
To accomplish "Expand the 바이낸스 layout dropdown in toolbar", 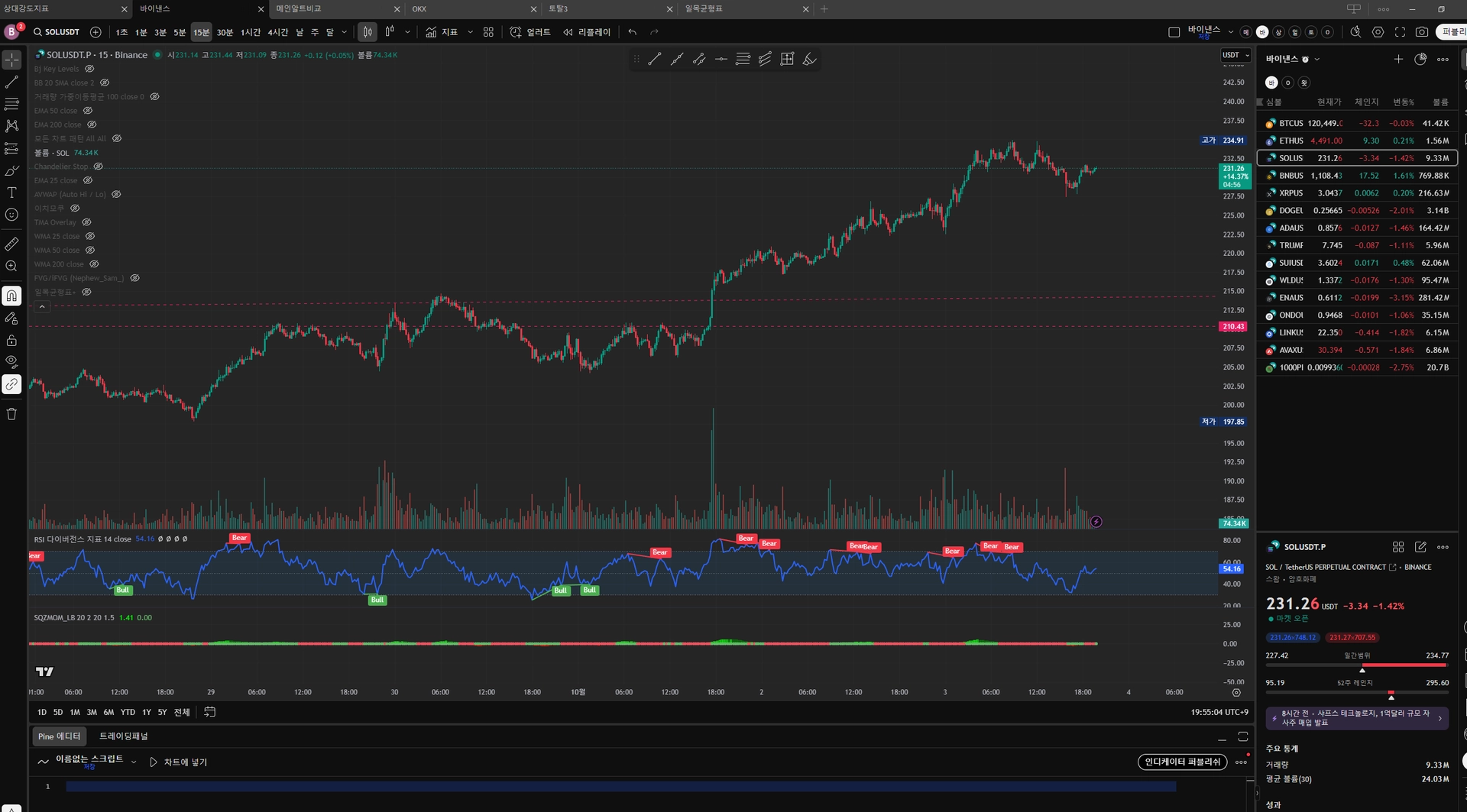I will 1230,32.
